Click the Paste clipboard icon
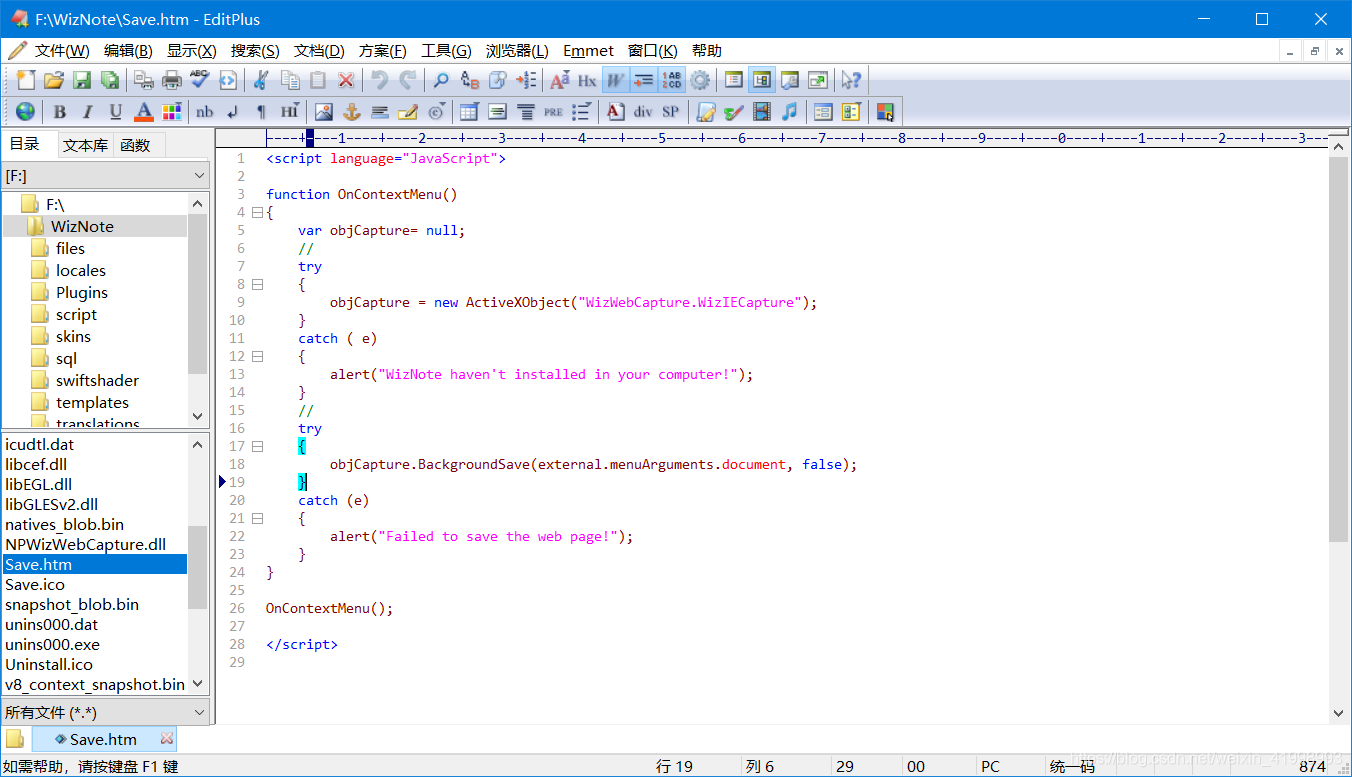The width and height of the screenshot is (1352, 777). [318, 81]
